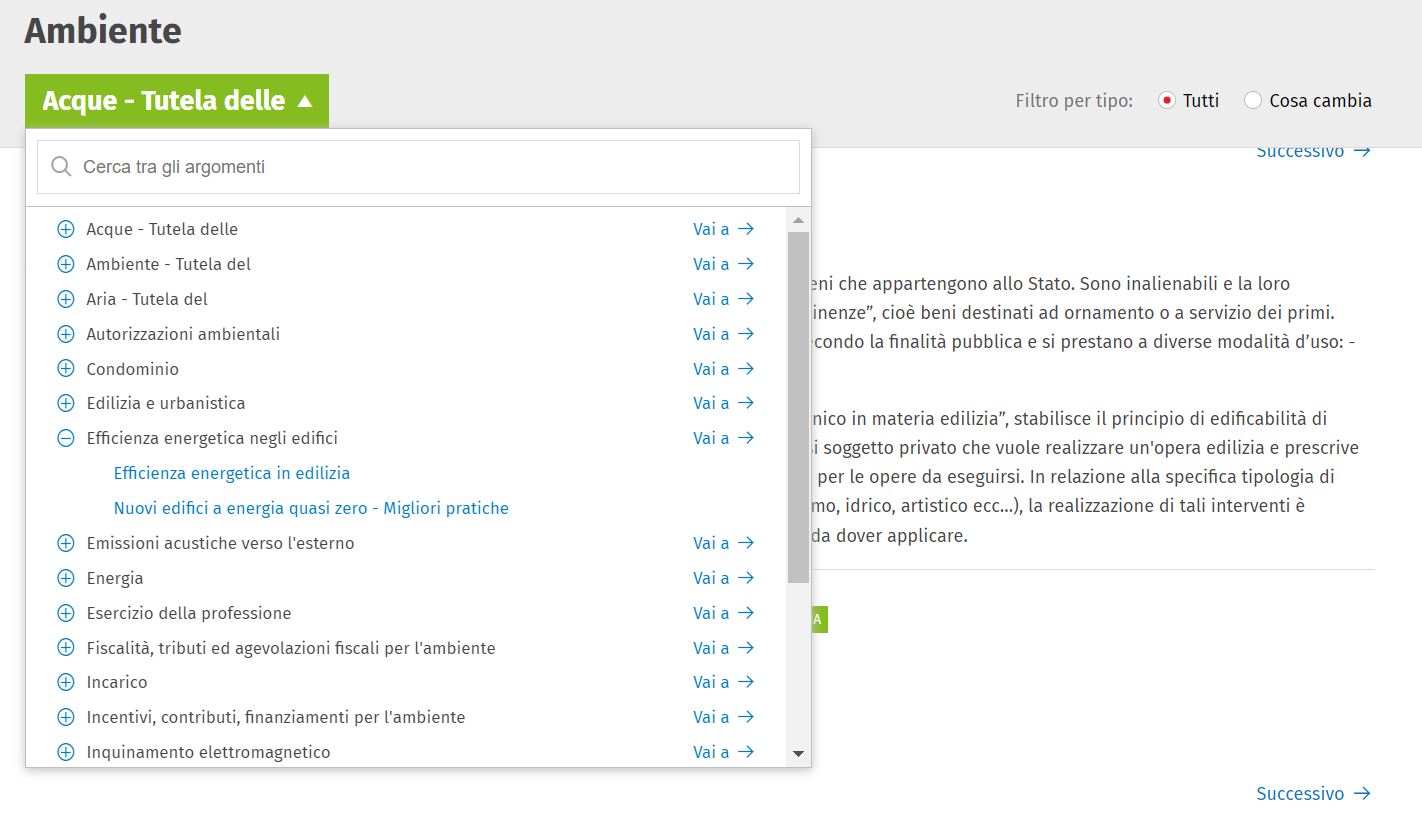The width and height of the screenshot is (1422, 817).
Task: Expand the Inquinamento elettromagnetico plus icon
Action: click(x=66, y=752)
